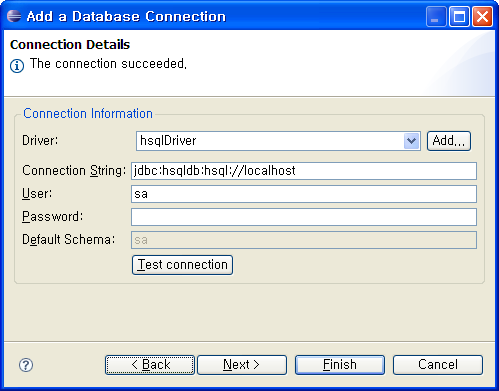499x391 pixels.
Task: Proceed with the Next button
Action: [x=242, y=365]
